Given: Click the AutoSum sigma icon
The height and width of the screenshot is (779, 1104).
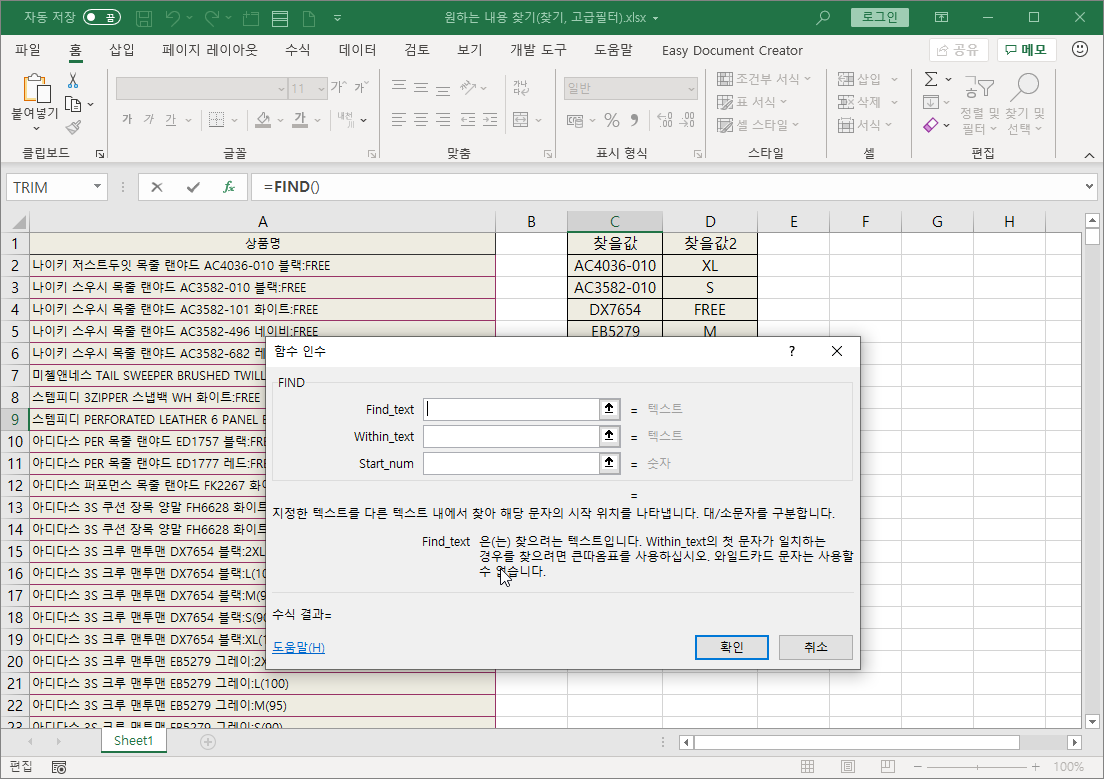Looking at the screenshot, I should [x=931, y=79].
